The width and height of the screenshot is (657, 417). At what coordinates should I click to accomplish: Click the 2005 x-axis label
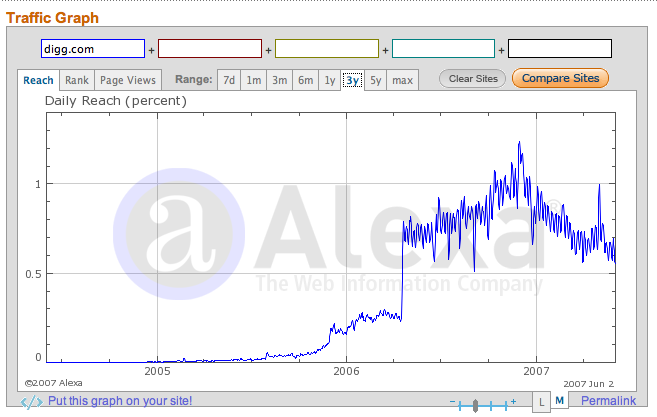click(157, 371)
